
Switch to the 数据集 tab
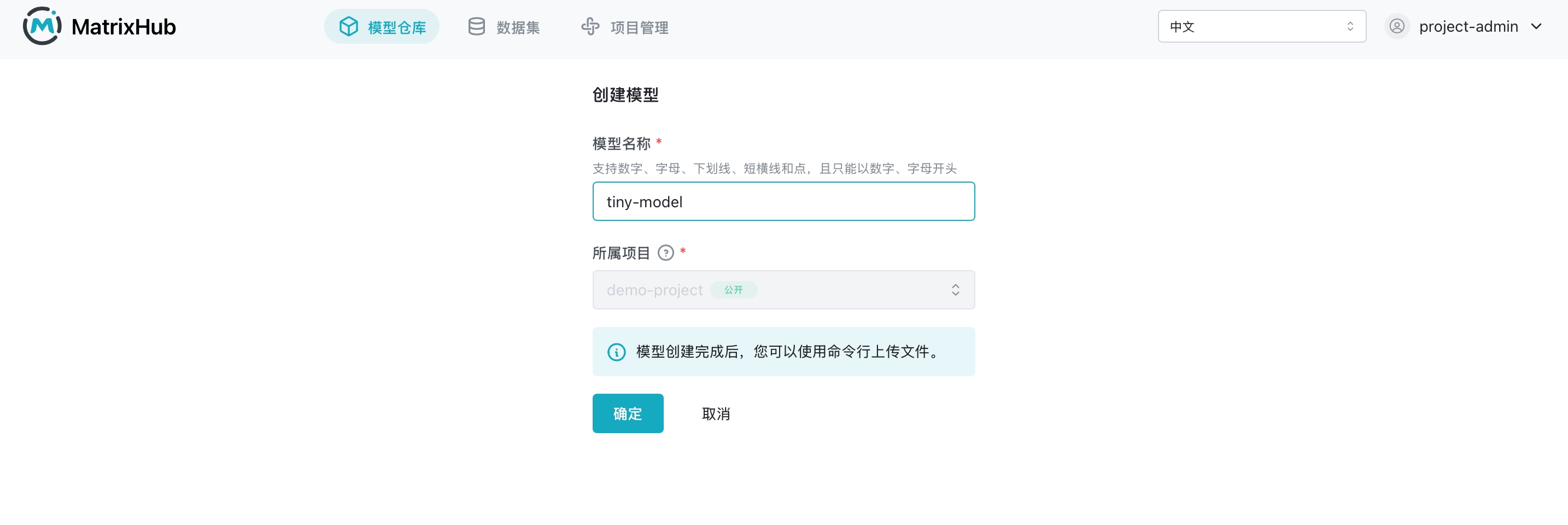[x=504, y=27]
